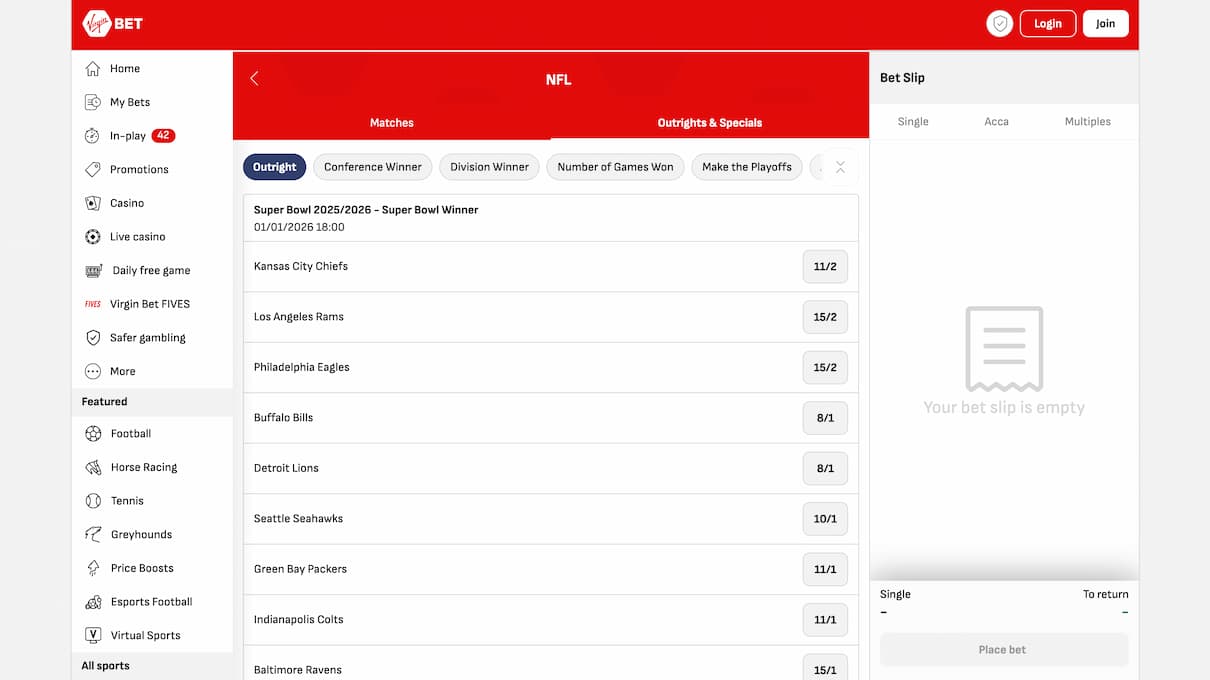Expand the All sports section

click(104, 665)
